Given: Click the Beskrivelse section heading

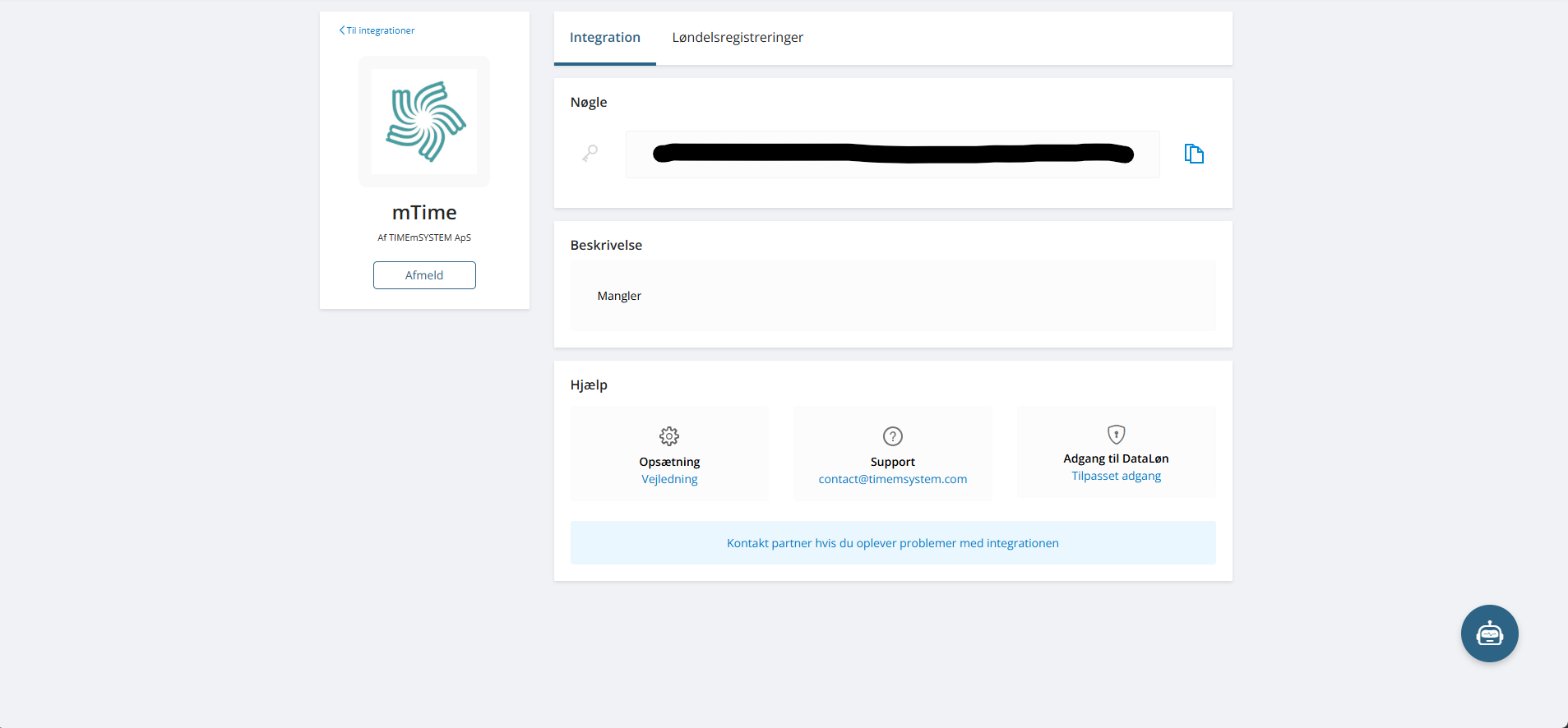Looking at the screenshot, I should click(x=606, y=245).
